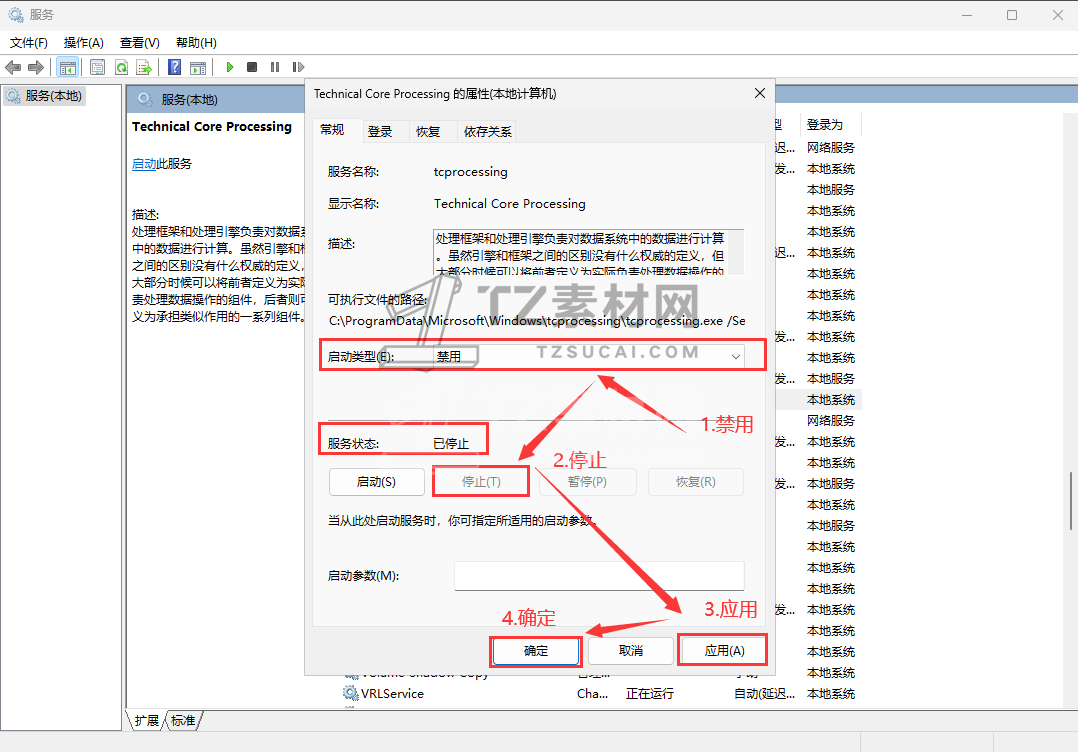Click the 停止(T) button
The image size is (1078, 752).
pos(481,482)
